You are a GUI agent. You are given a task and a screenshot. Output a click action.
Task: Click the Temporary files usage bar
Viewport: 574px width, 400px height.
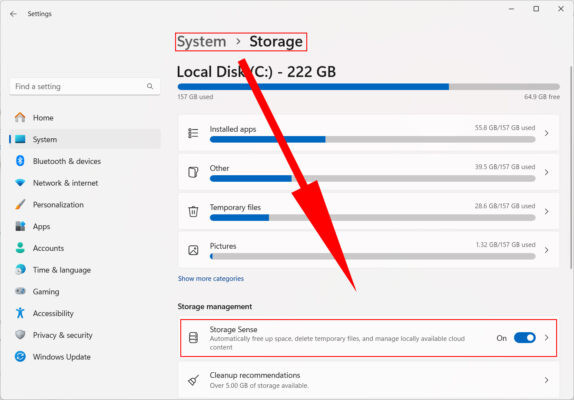(373, 218)
